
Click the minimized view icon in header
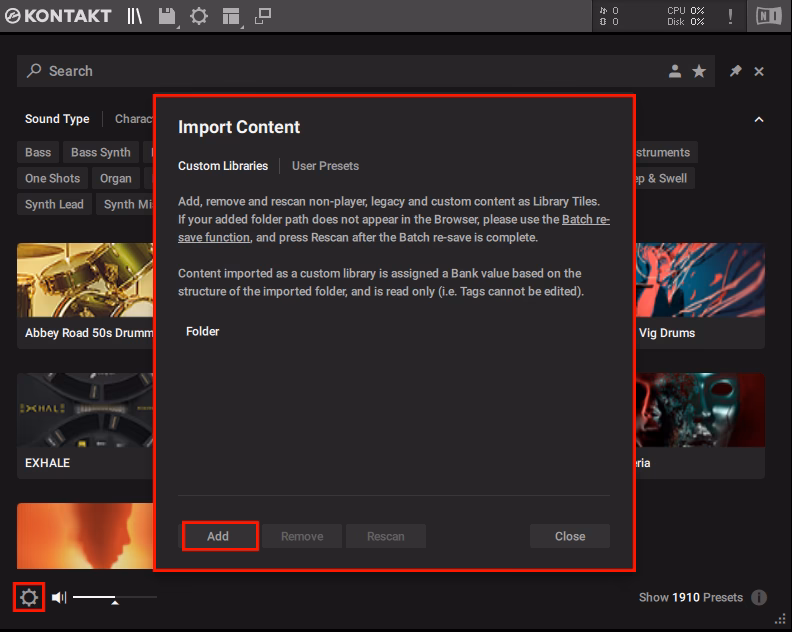coord(263,16)
